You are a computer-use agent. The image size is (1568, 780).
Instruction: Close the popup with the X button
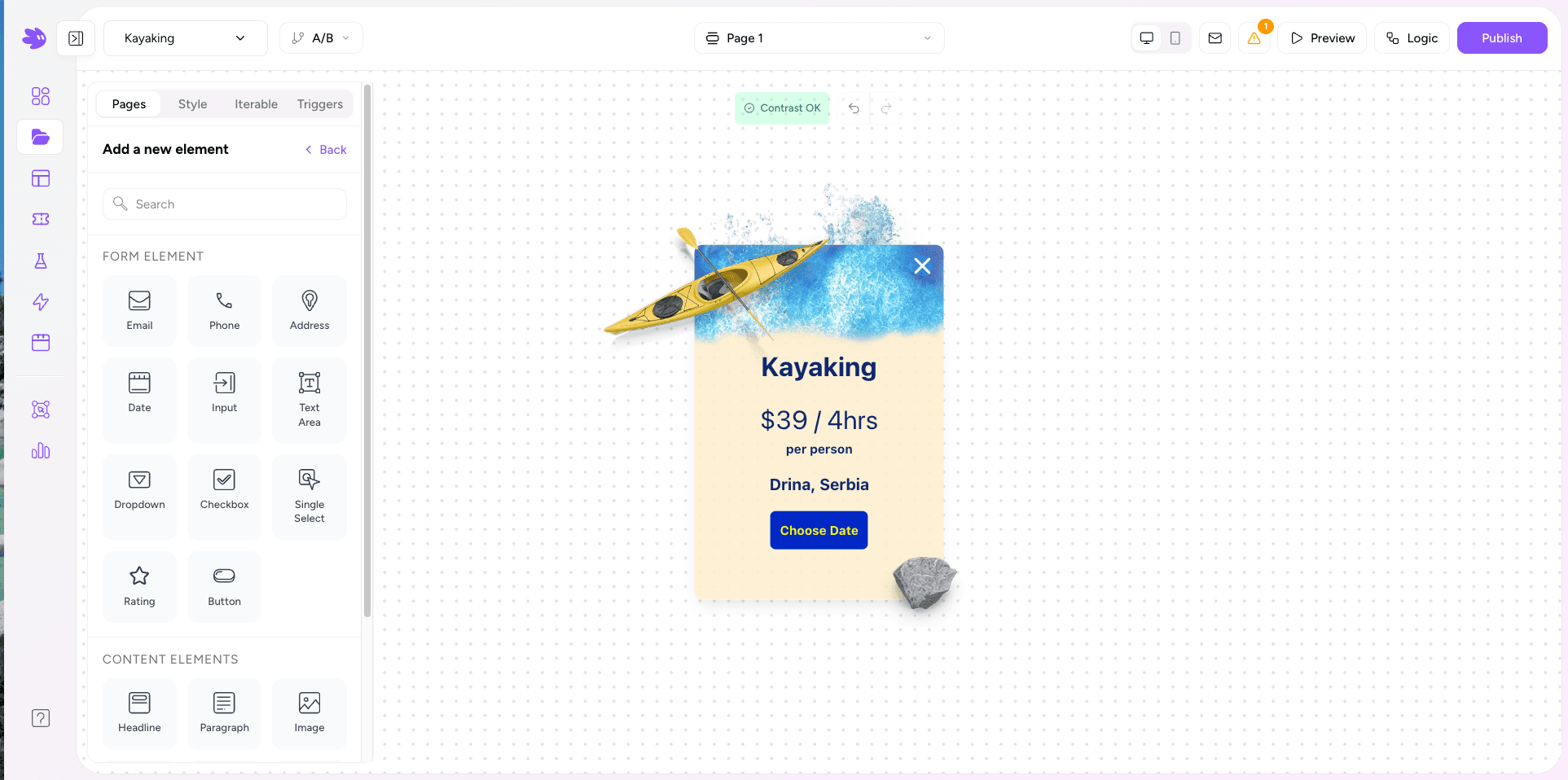click(x=922, y=266)
